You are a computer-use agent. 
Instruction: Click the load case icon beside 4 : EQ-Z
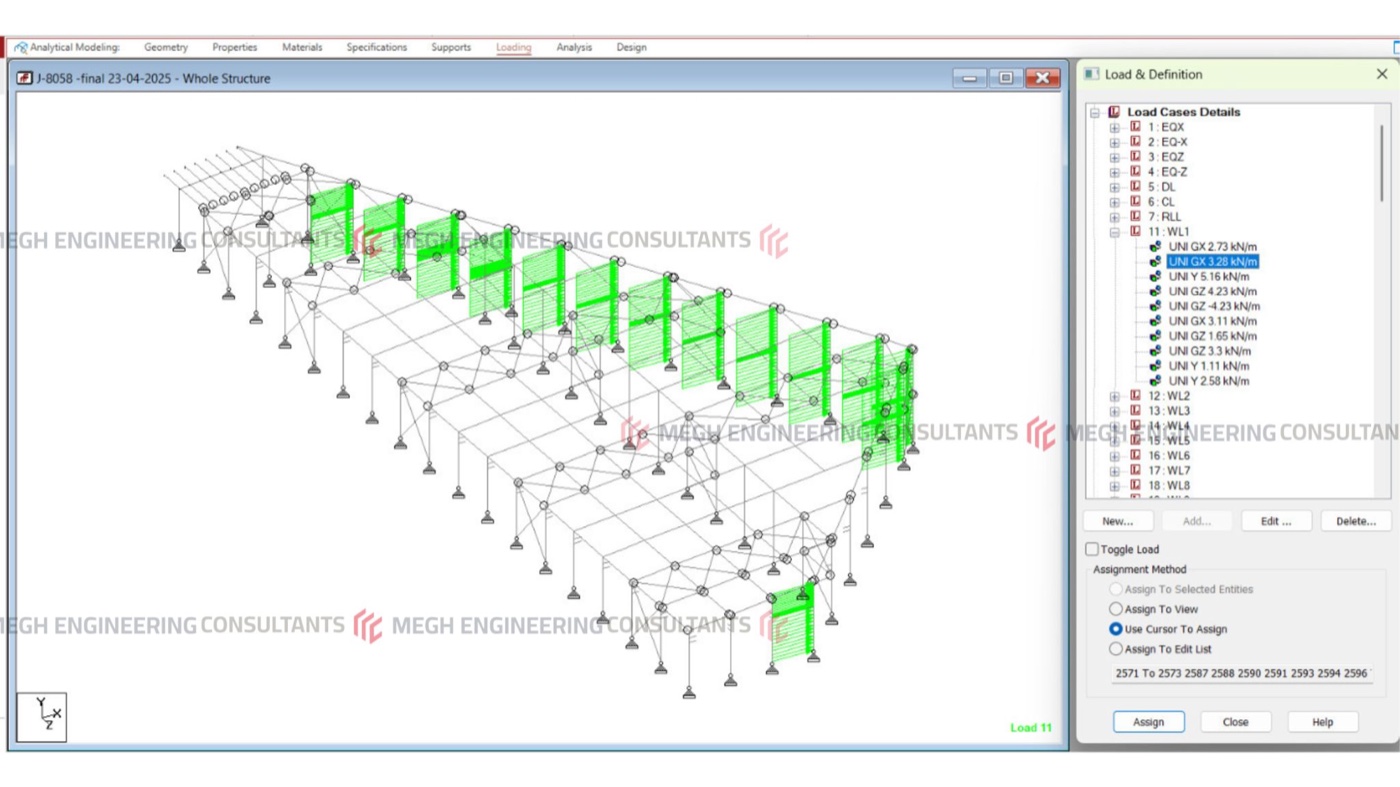point(1135,172)
